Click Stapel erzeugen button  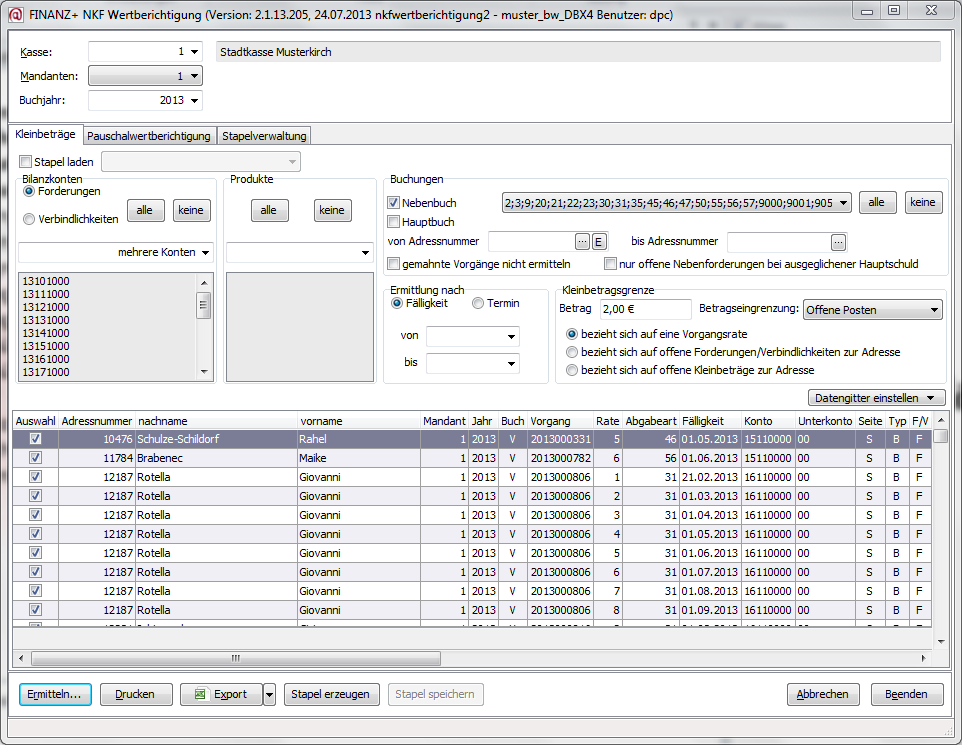(331, 694)
